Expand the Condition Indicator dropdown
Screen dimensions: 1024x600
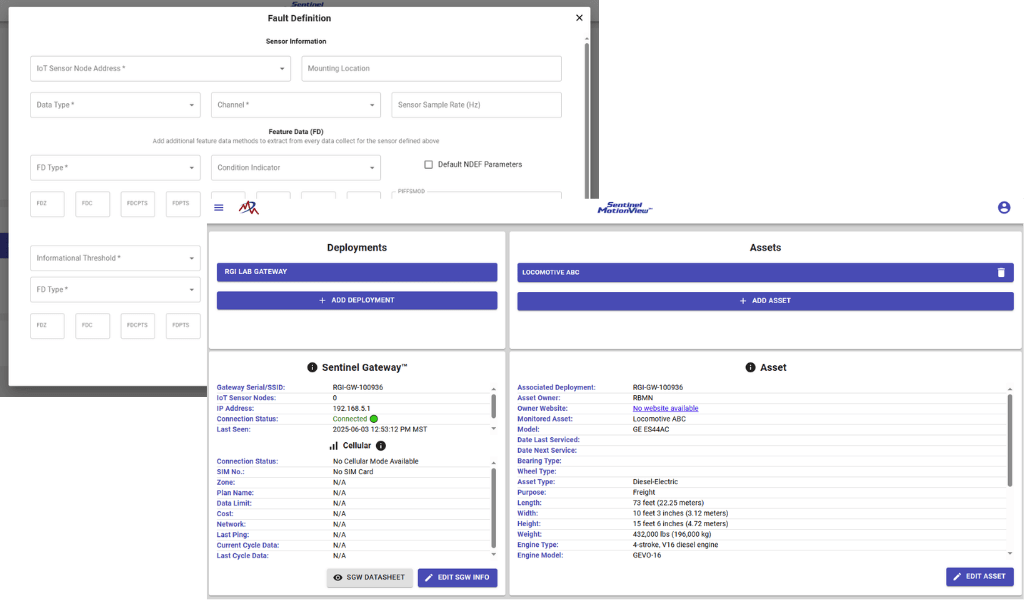tap(296, 168)
